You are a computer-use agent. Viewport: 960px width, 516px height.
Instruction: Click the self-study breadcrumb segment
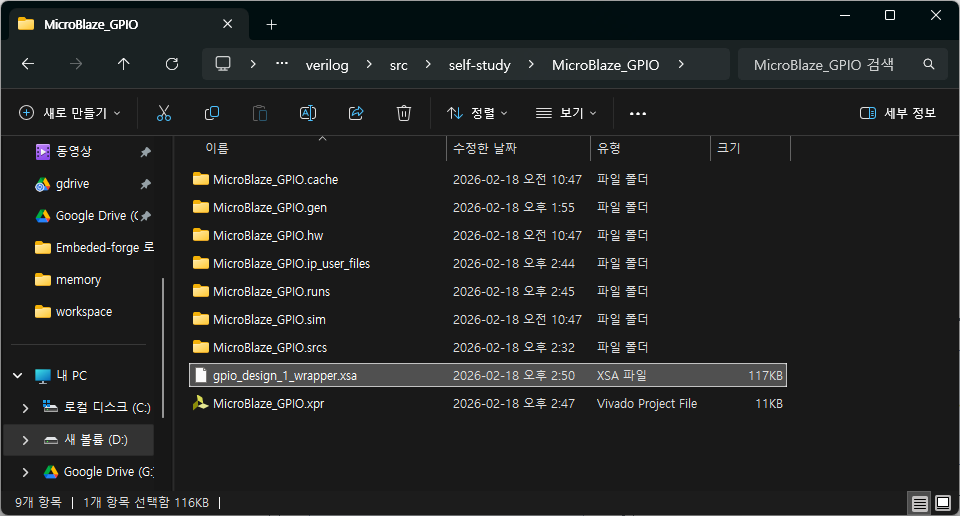click(480, 64)
